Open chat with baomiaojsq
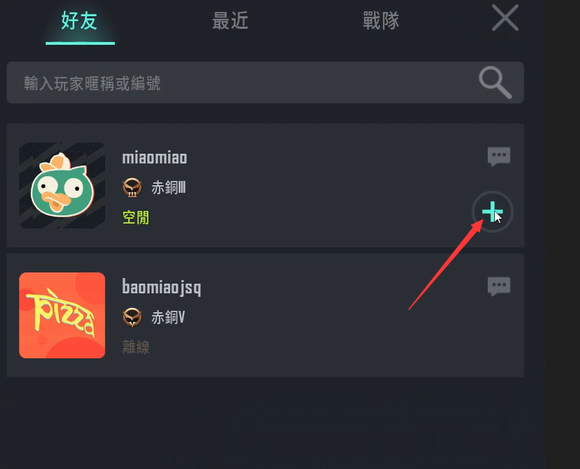The width and height of the screenshot is (580, 469). tap(499, 286)
